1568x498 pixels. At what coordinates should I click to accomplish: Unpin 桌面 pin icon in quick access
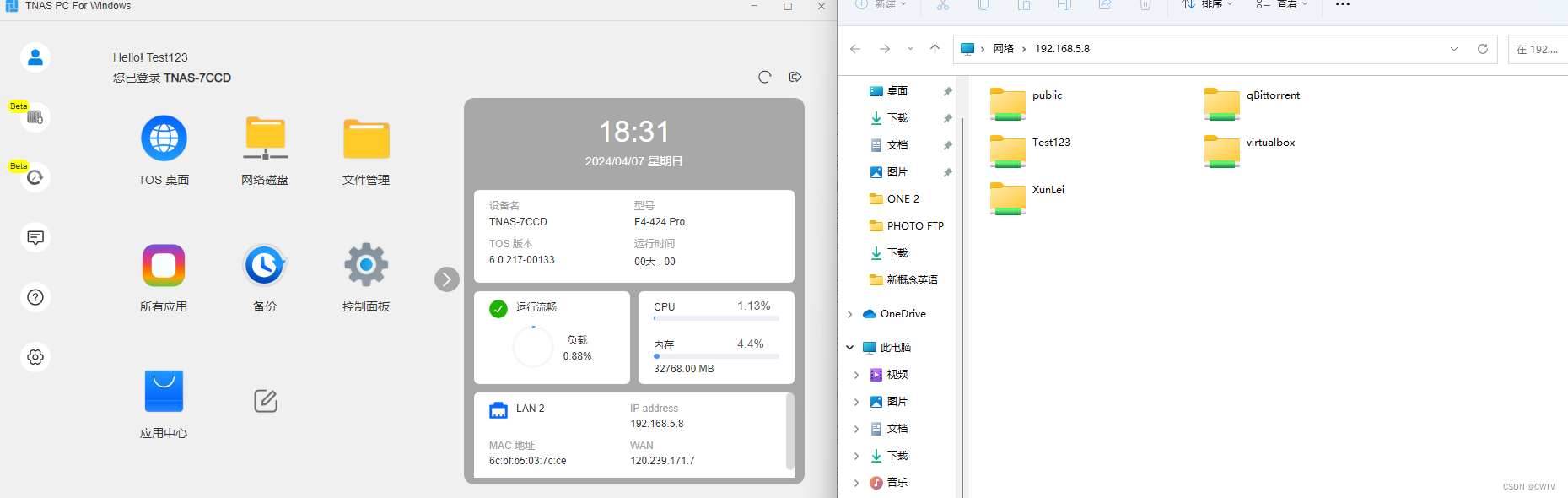(947, 91)
